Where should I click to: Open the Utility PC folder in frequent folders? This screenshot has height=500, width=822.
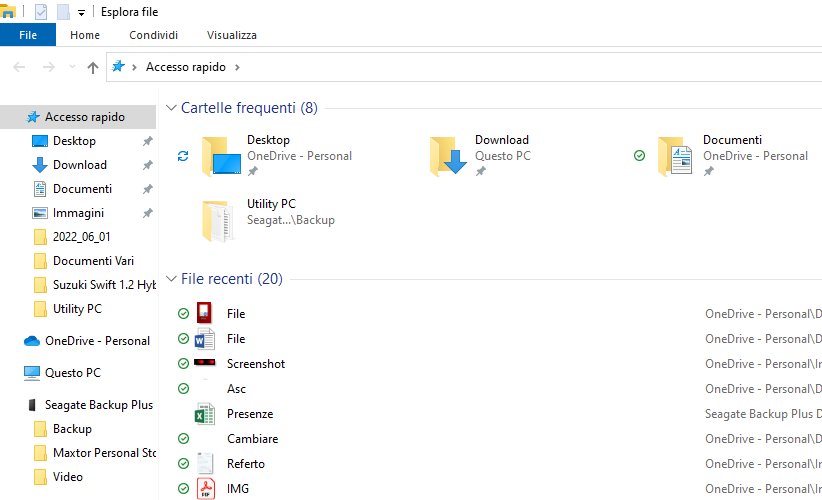tap(221, 220)
